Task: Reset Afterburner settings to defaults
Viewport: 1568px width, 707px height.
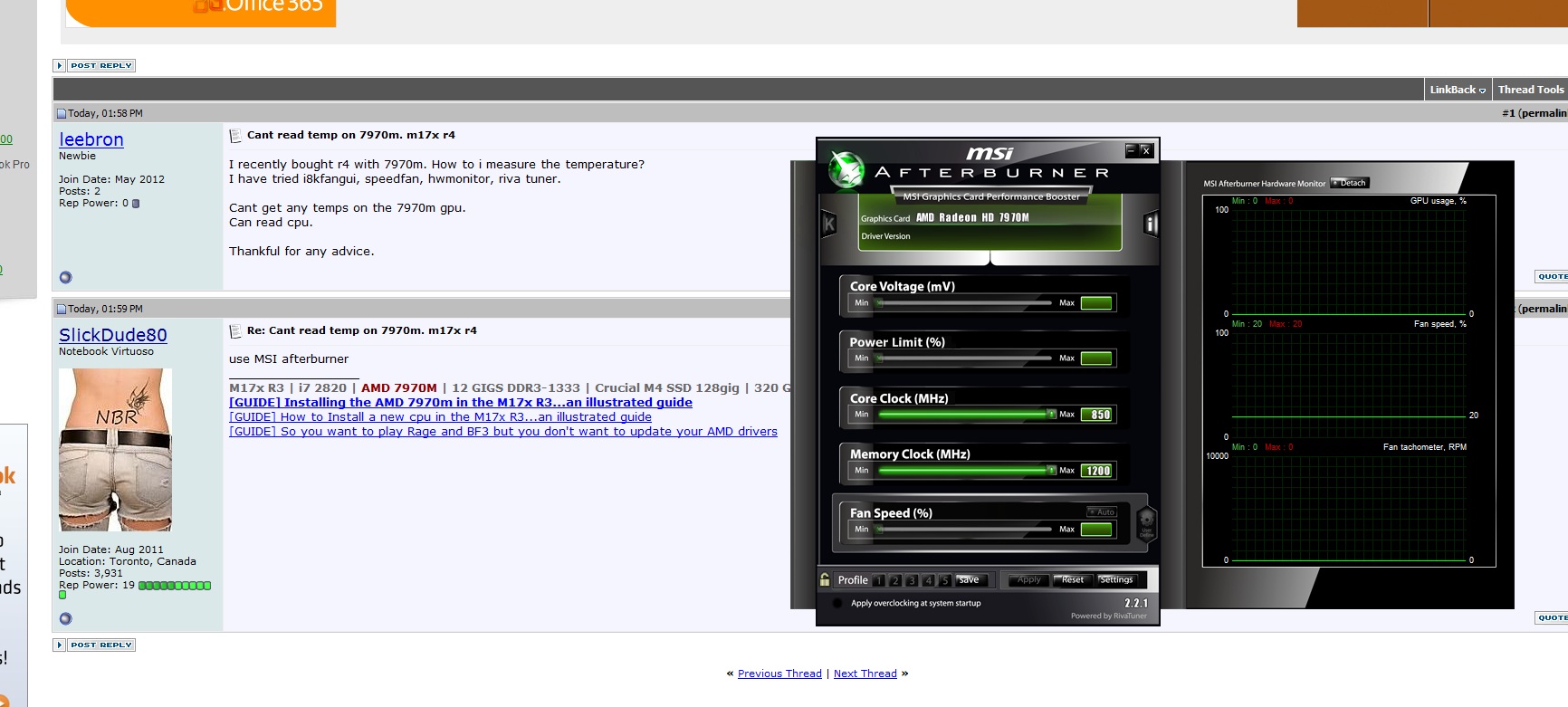Action: point(1072,580)
